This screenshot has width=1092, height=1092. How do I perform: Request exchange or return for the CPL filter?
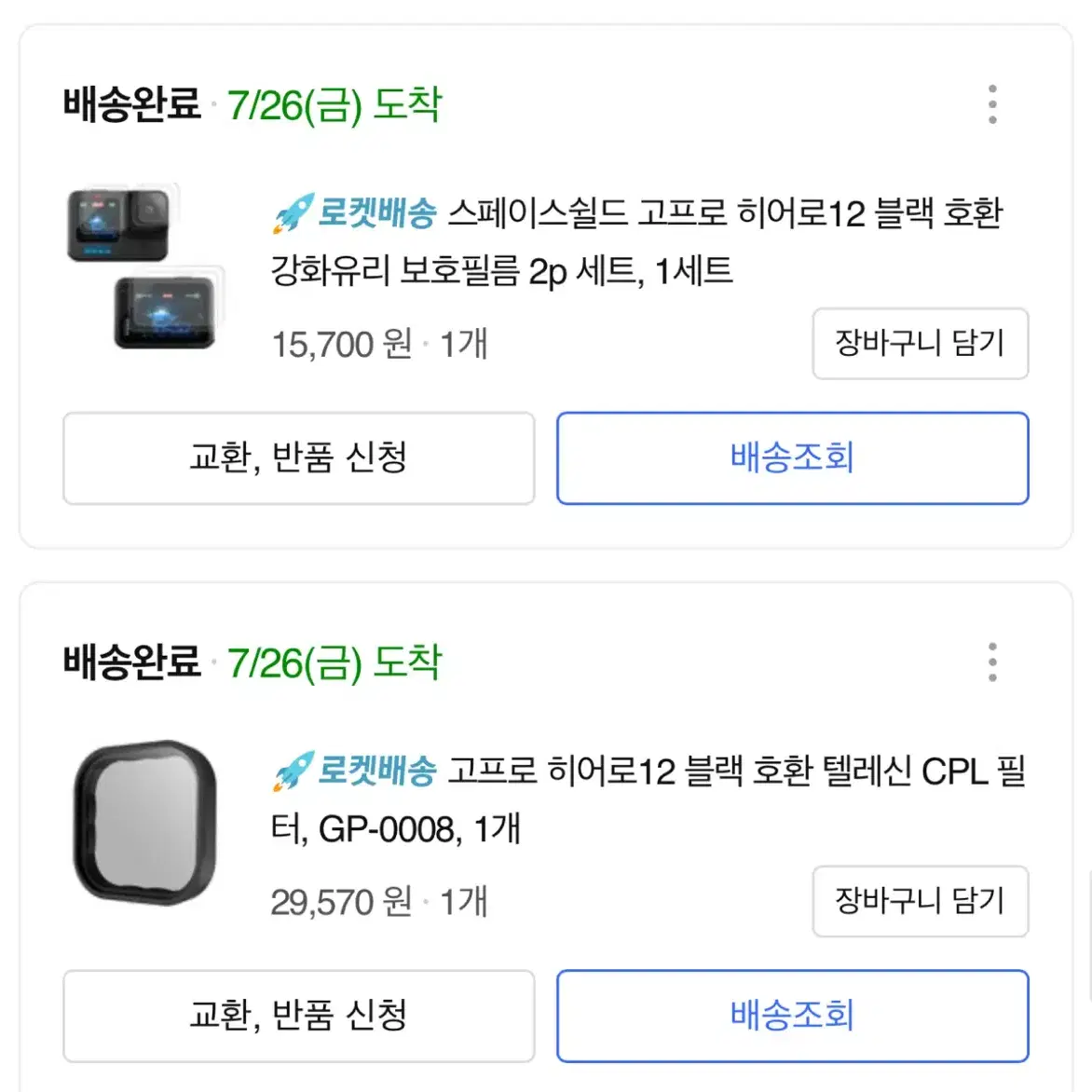click(299, 1017)
